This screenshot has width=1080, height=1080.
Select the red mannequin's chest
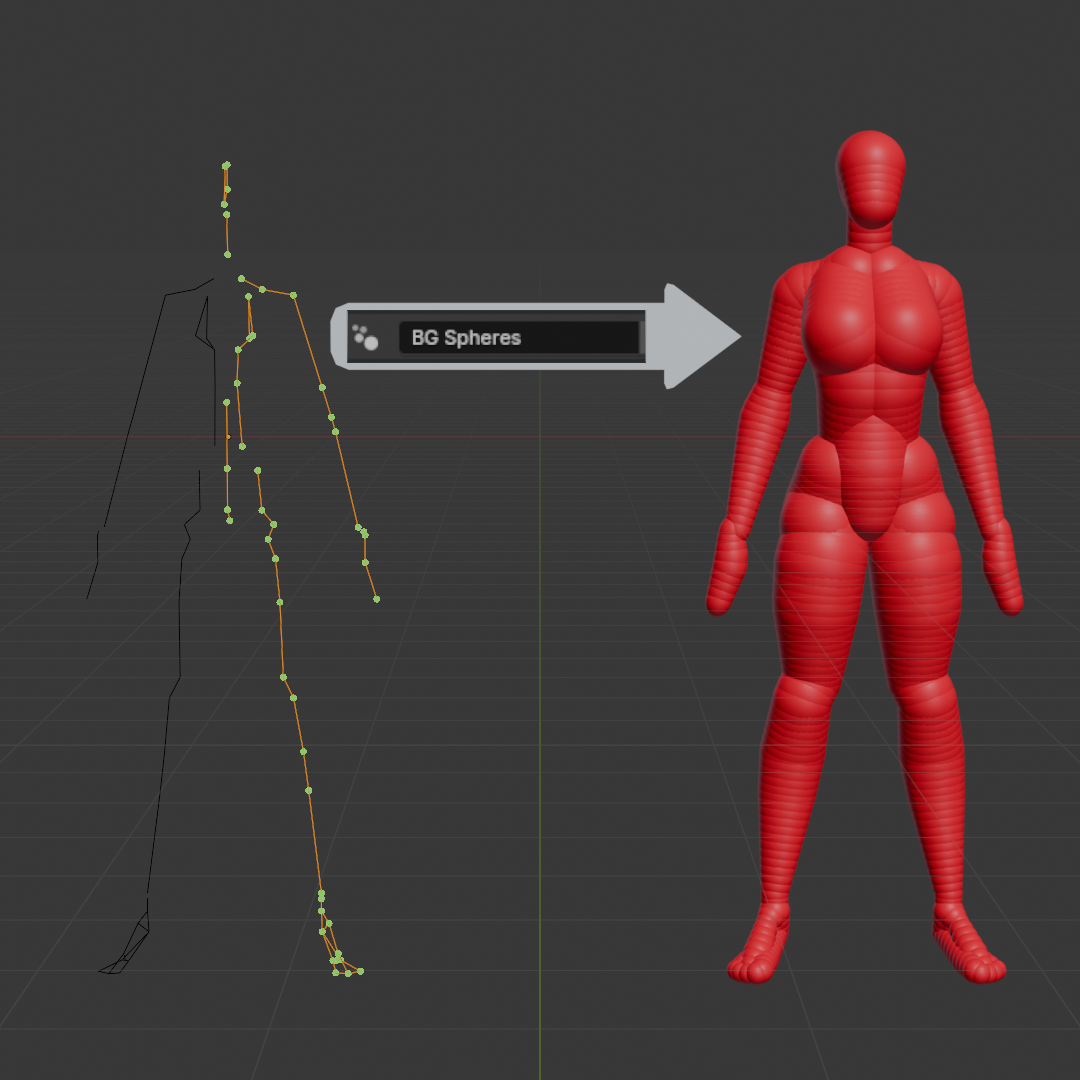pyautogui.click(x=873, y=318)
